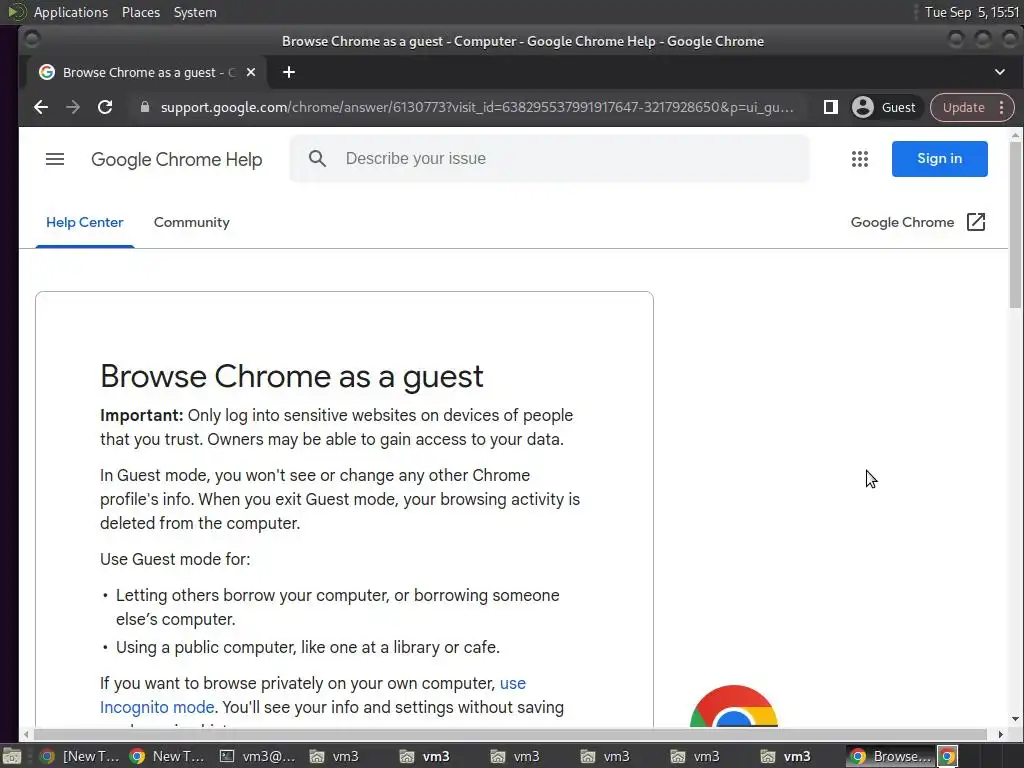Click the Browse Chrome as a guest heading
This screenshot has height=768, width=1024.
(x=291, y=376)
